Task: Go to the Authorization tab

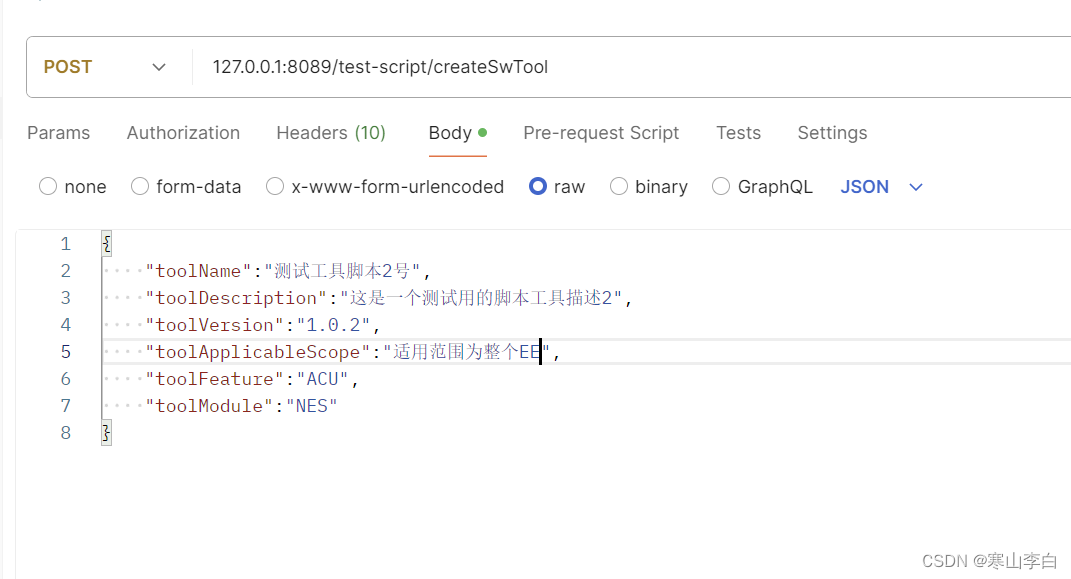Action: coord(183,133)
